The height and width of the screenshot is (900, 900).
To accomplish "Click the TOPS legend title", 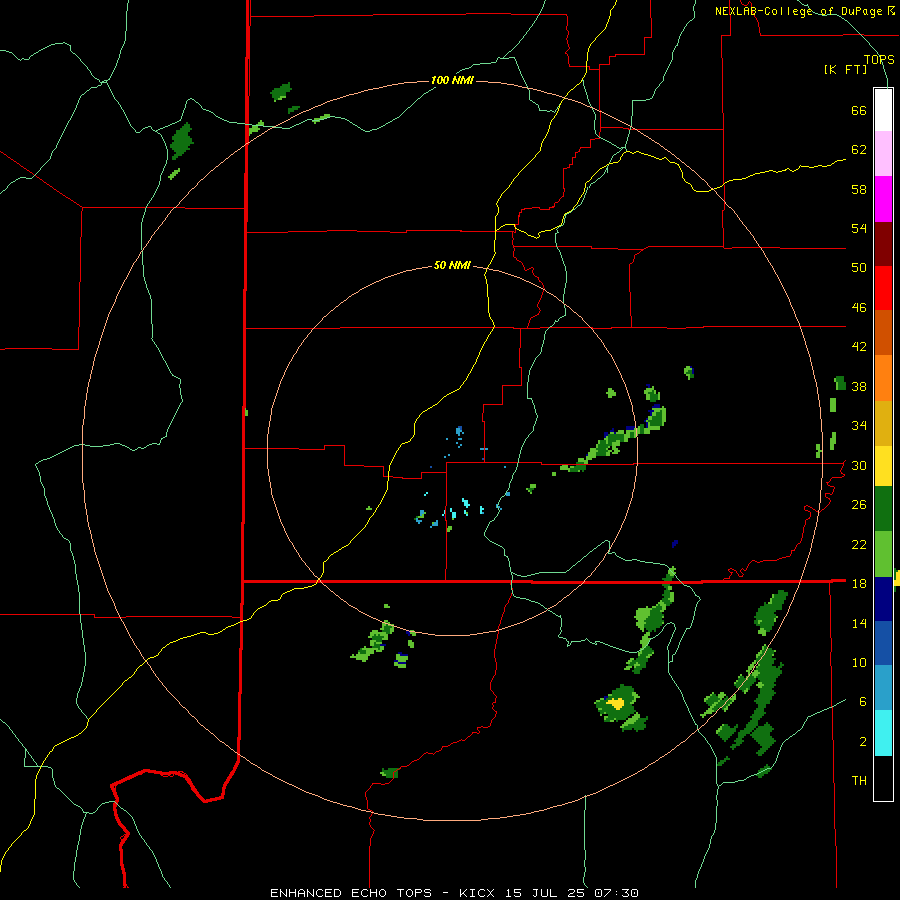I will click(879, 59).
